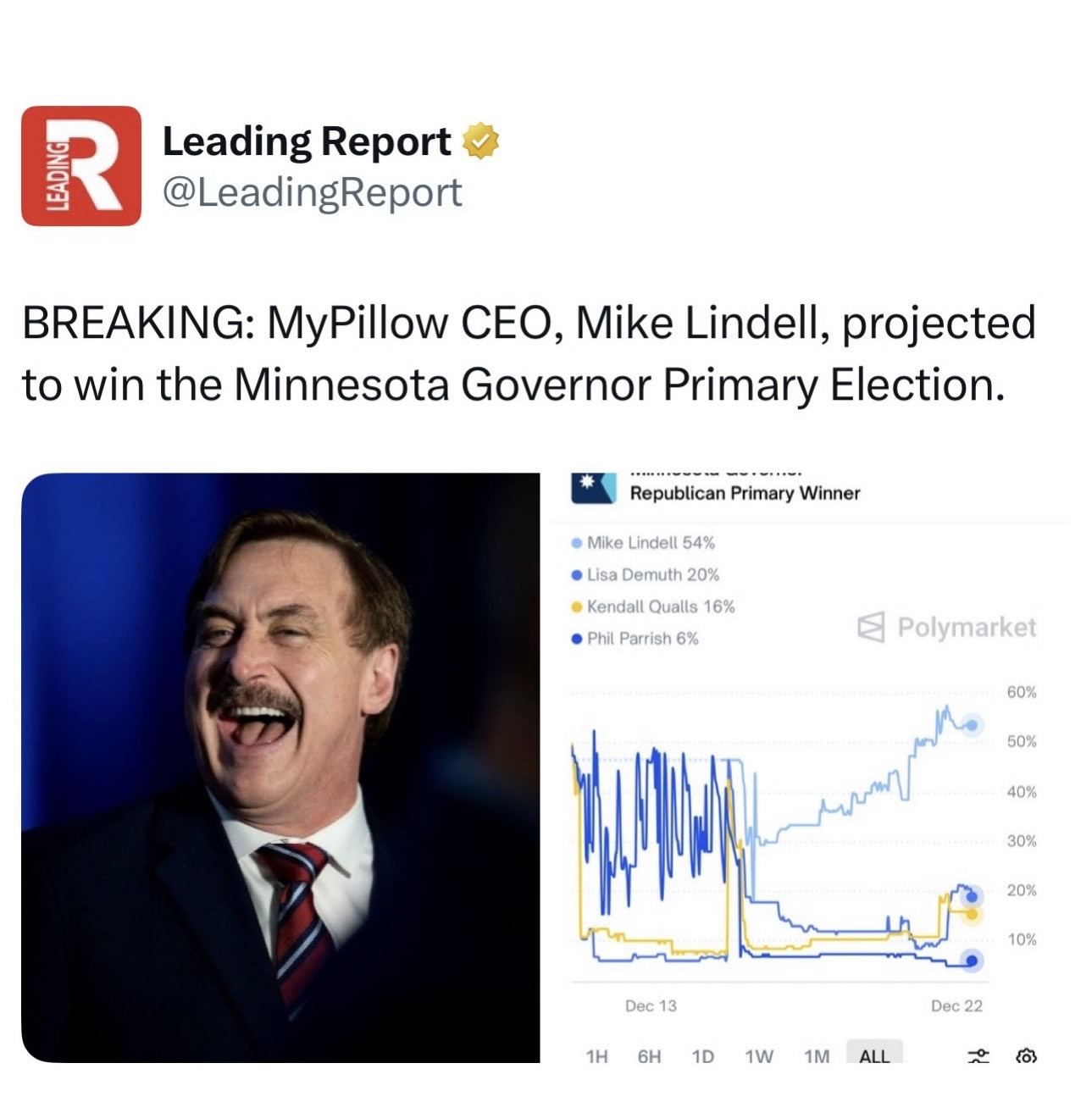Open the chart settings gear icon
The height and width of the screenshot is (1113, 1092).
tap(1026, 1055)
